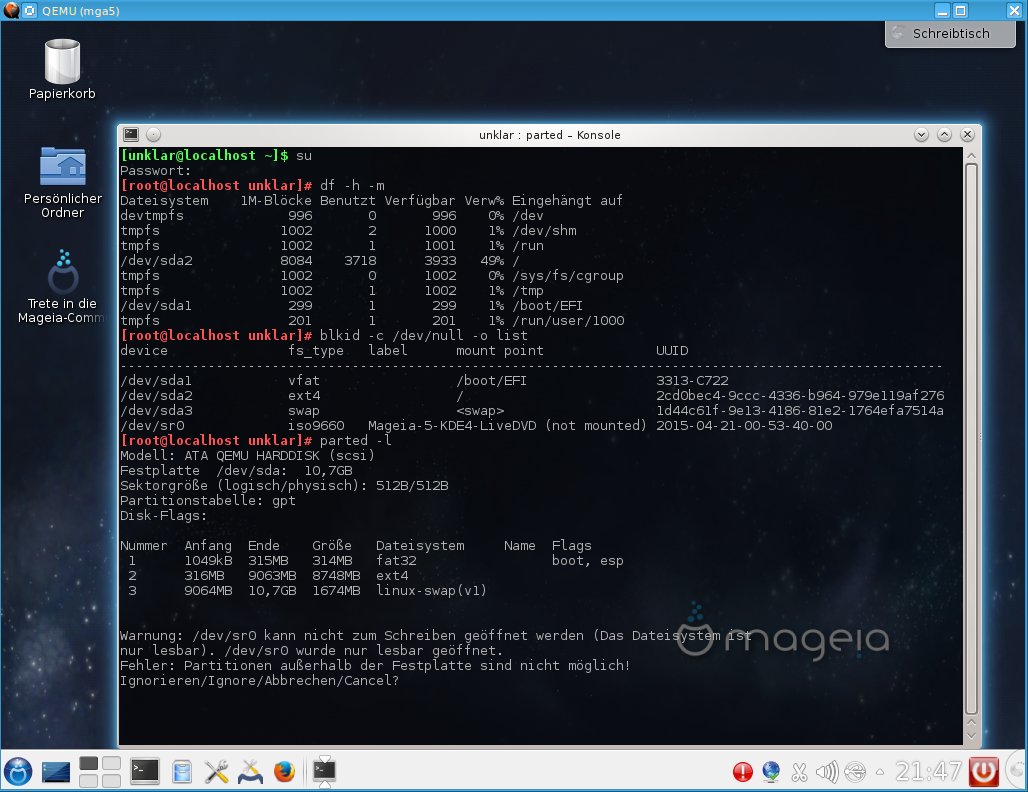Open Klipper clipboard scissors tray icon

799,772
